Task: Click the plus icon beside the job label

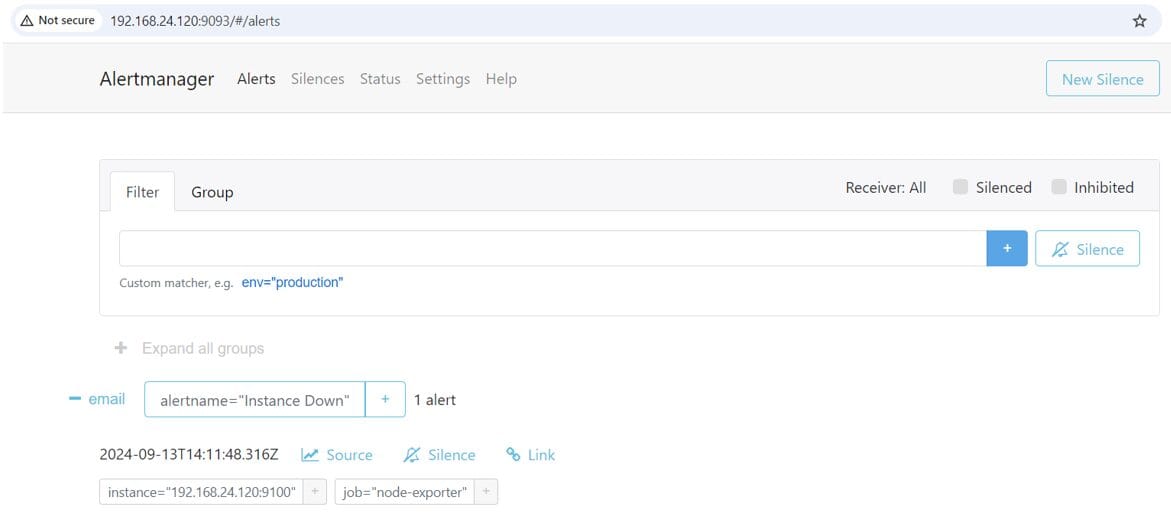Action: 486,492
